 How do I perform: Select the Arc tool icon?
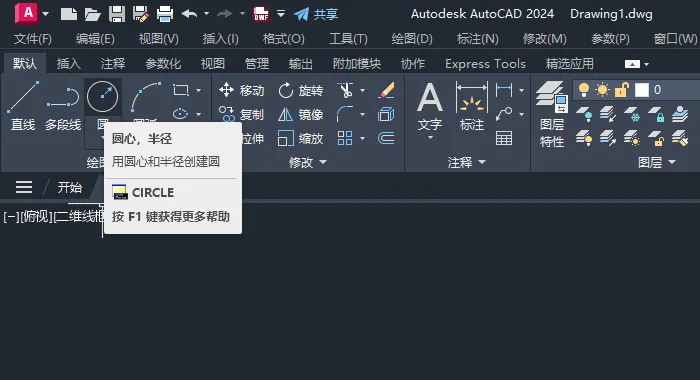coord(146,97)
